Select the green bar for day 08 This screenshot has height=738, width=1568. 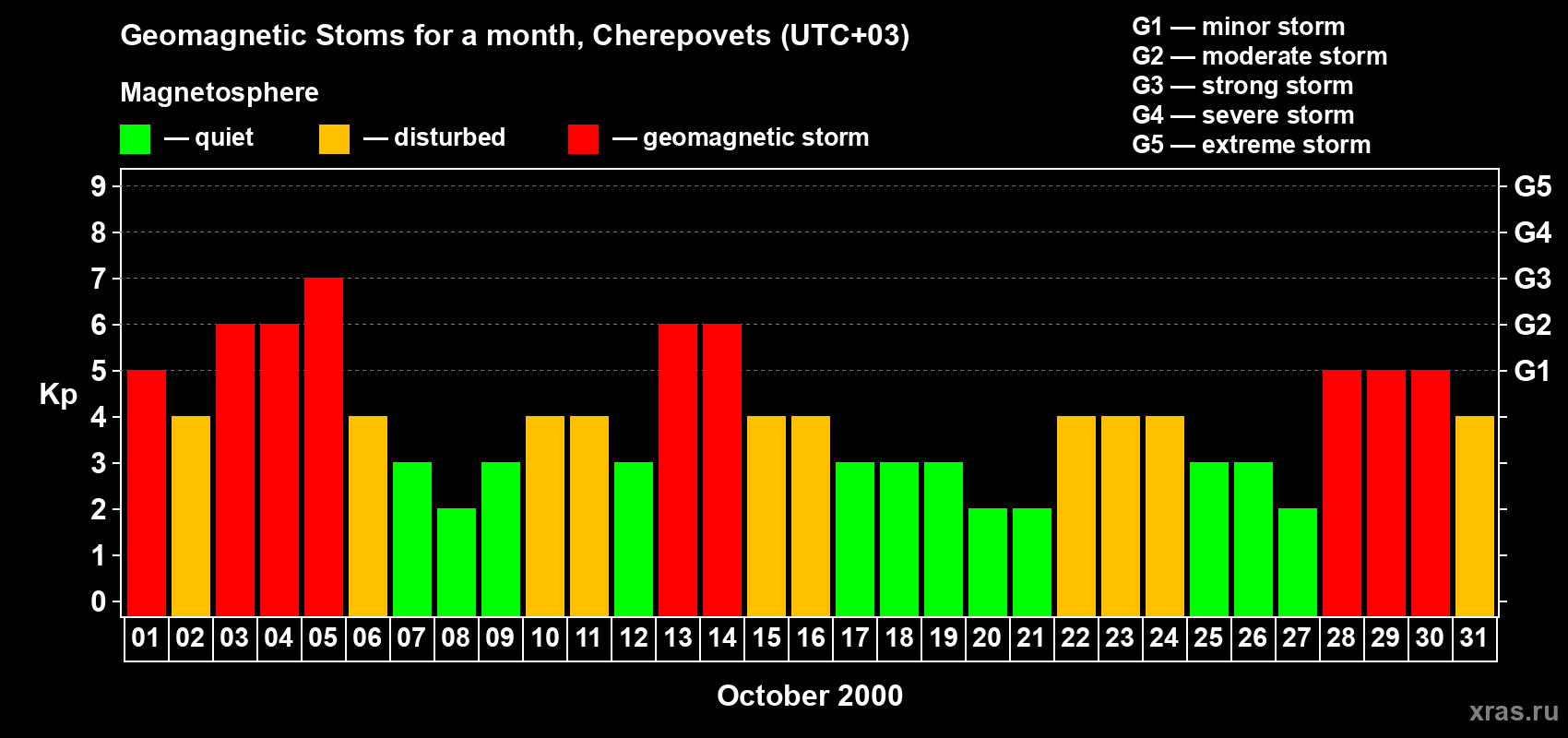tap(457, 562)
